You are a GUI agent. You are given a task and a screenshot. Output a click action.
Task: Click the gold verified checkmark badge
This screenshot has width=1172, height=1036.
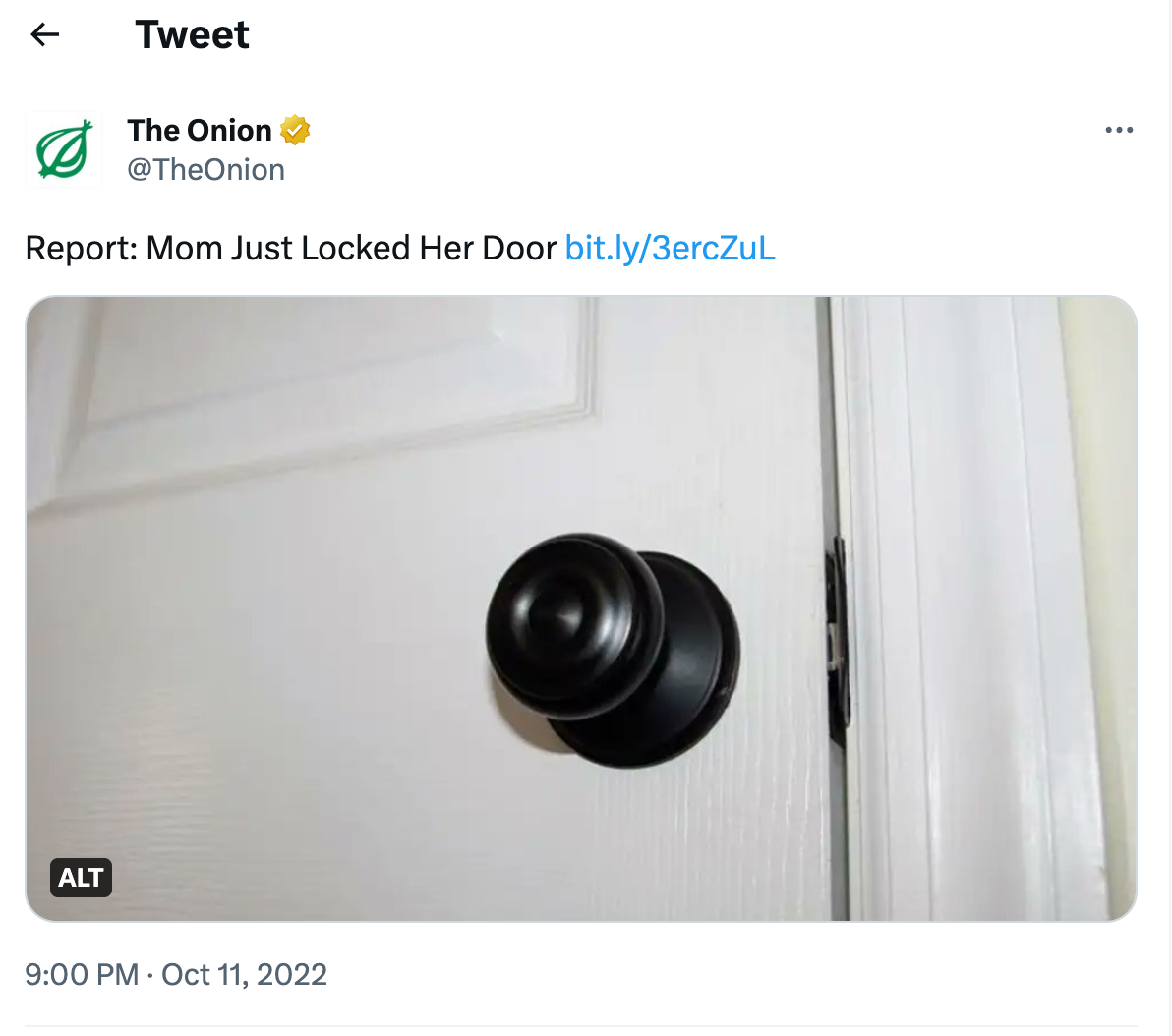[295, 130]
